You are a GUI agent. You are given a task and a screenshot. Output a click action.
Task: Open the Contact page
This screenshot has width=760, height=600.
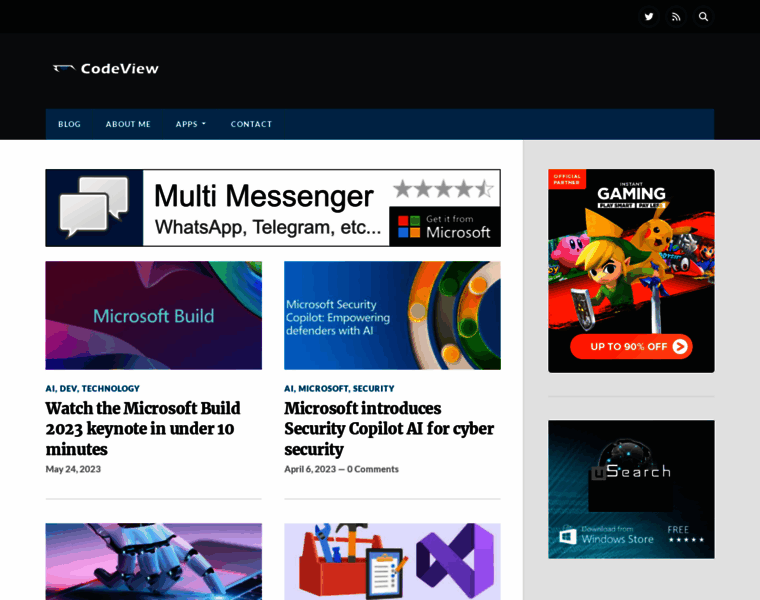pos(251,124)
